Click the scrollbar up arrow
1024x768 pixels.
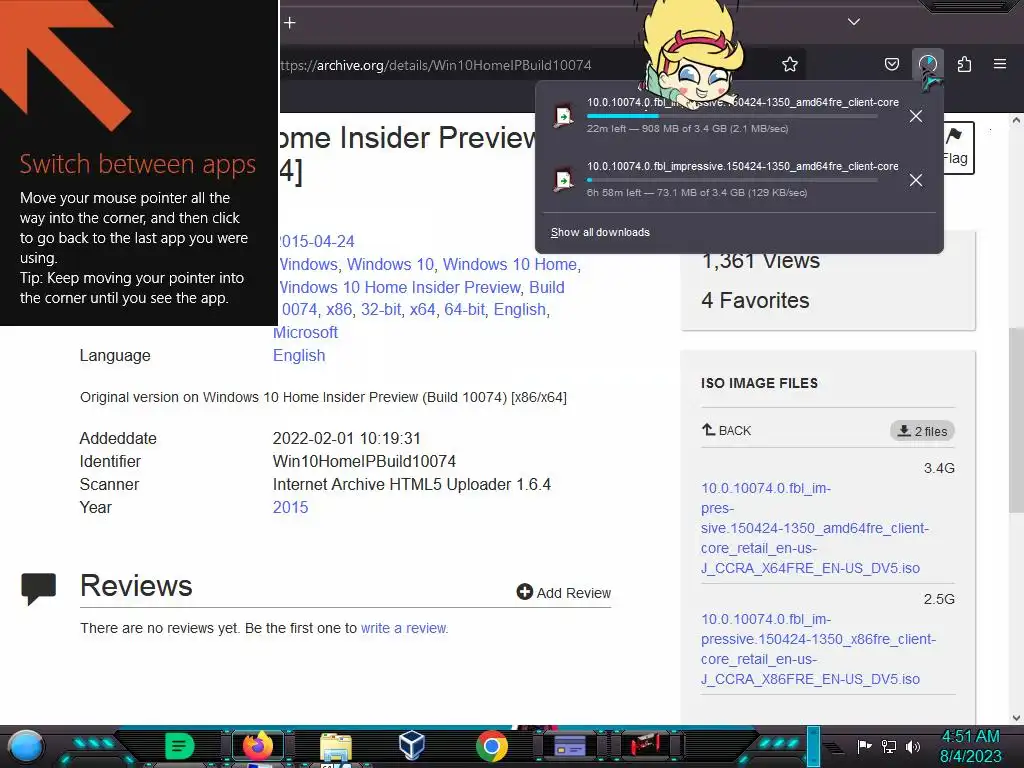[x=1016, y=121]
